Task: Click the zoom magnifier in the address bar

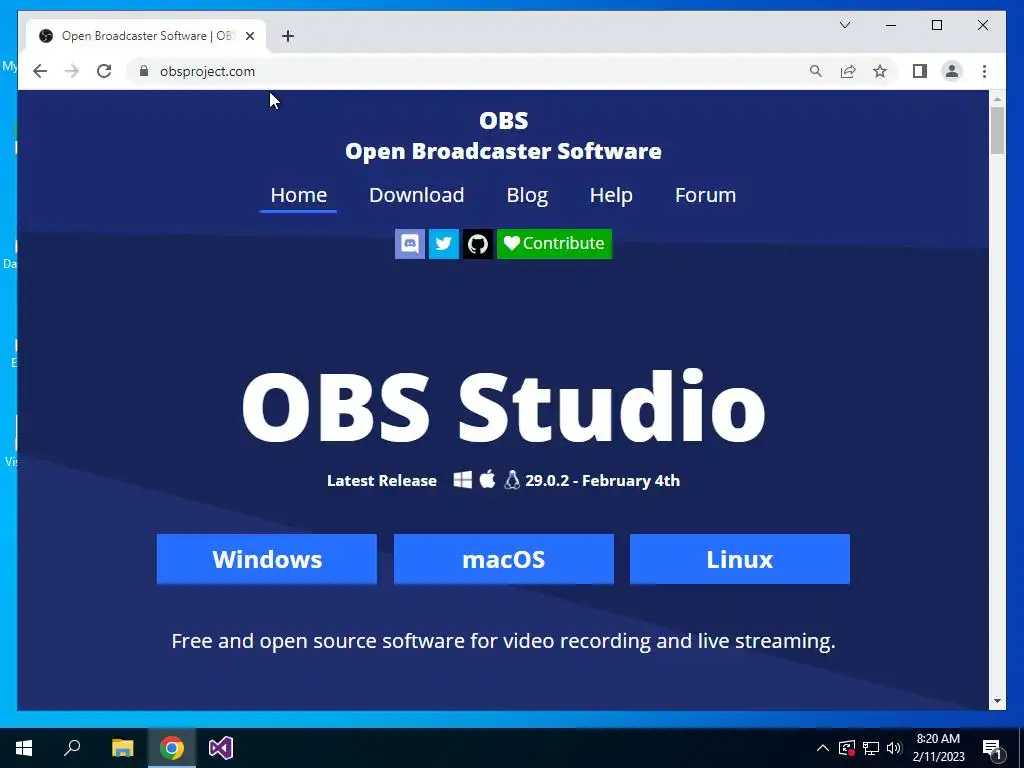Action: tap(816, 71)
